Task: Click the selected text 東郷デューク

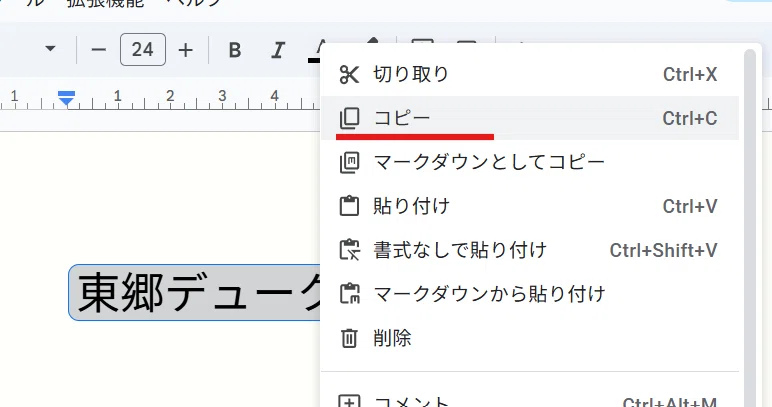Action: (195, 293)
